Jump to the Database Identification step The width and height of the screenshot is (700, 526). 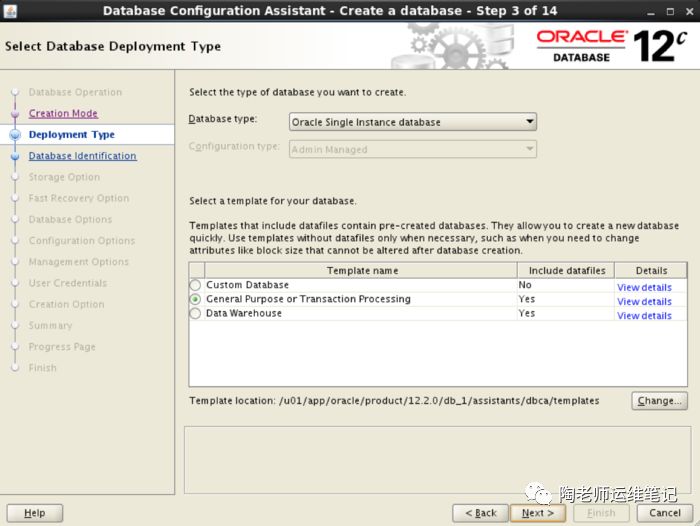pyautogui.click(x=82, y=156)
